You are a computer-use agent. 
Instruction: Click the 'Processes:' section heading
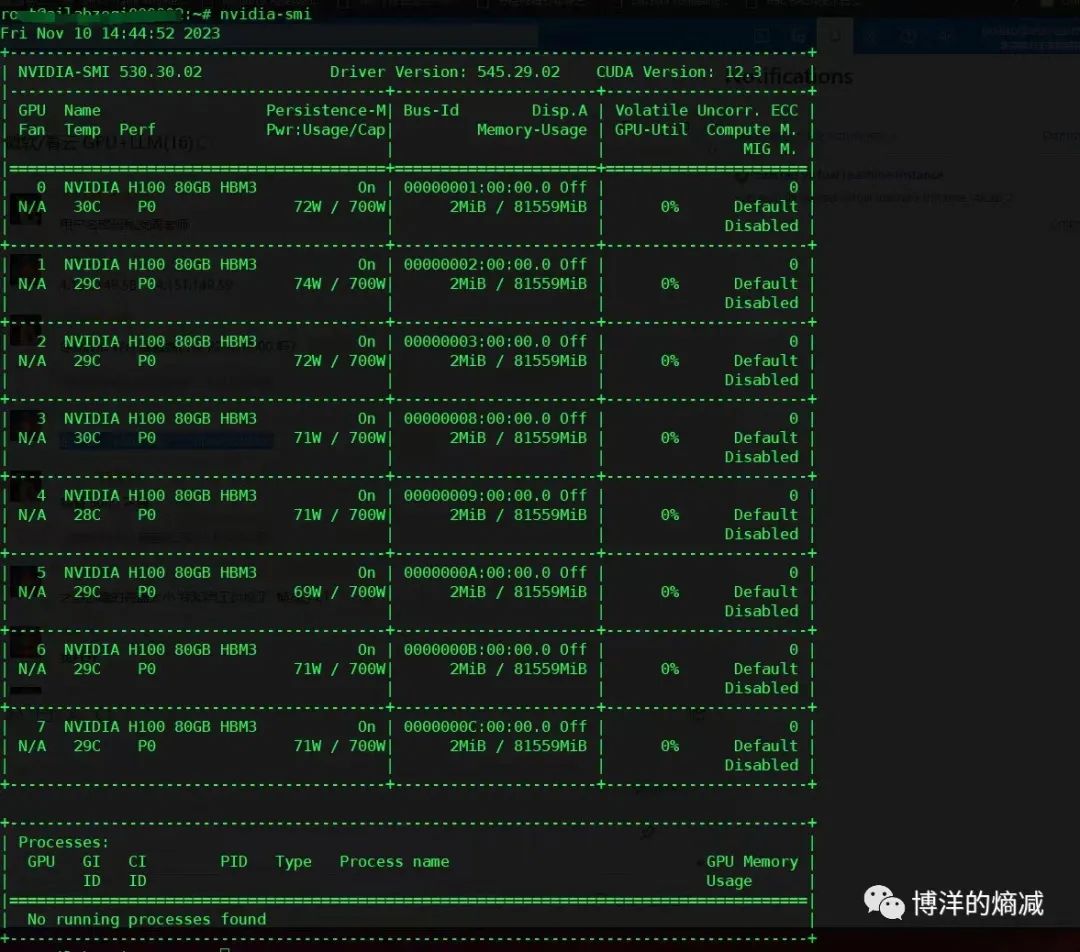[x=63, y=842]
